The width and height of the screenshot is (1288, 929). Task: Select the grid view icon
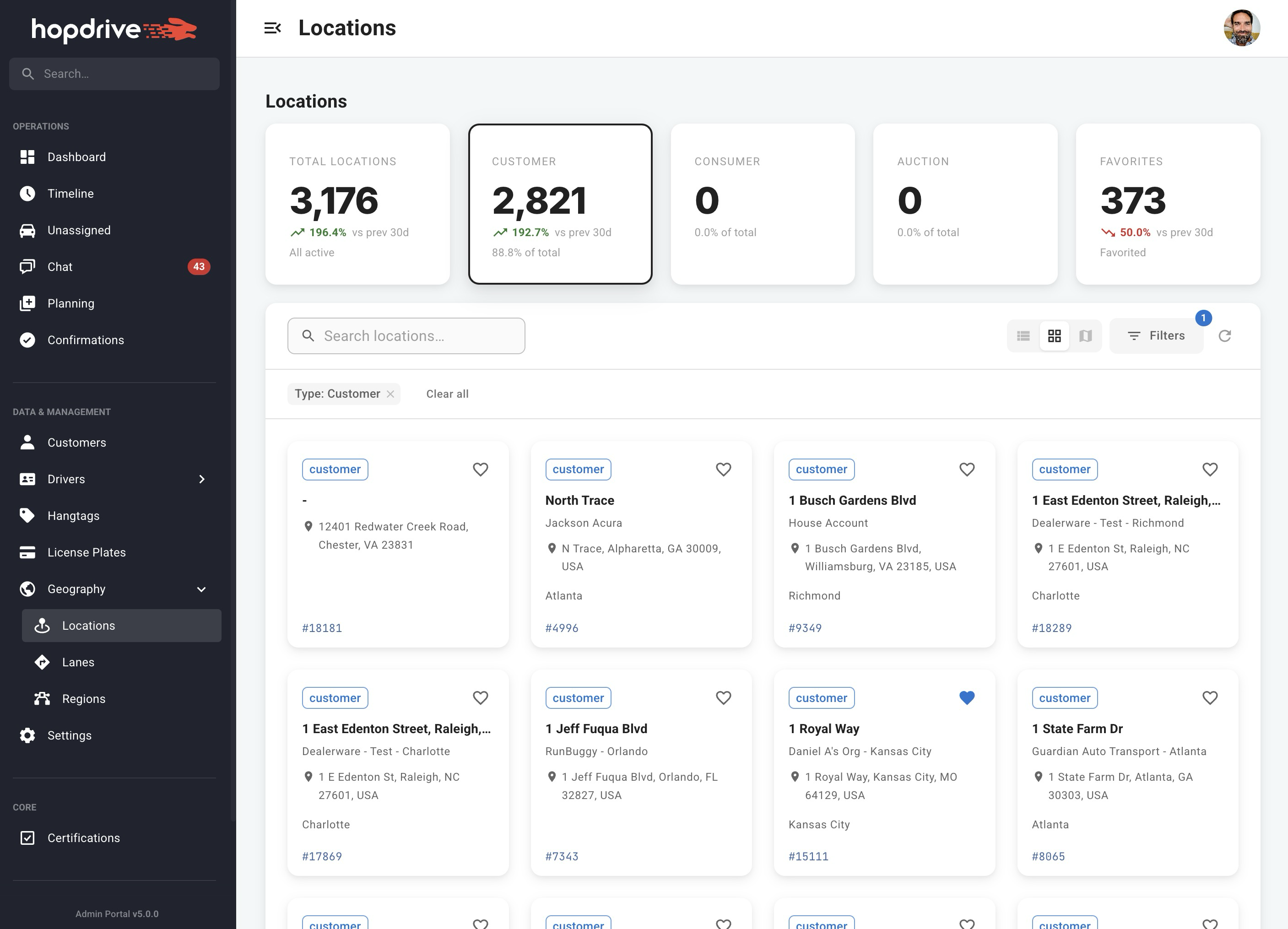[x=1054, y=336]
